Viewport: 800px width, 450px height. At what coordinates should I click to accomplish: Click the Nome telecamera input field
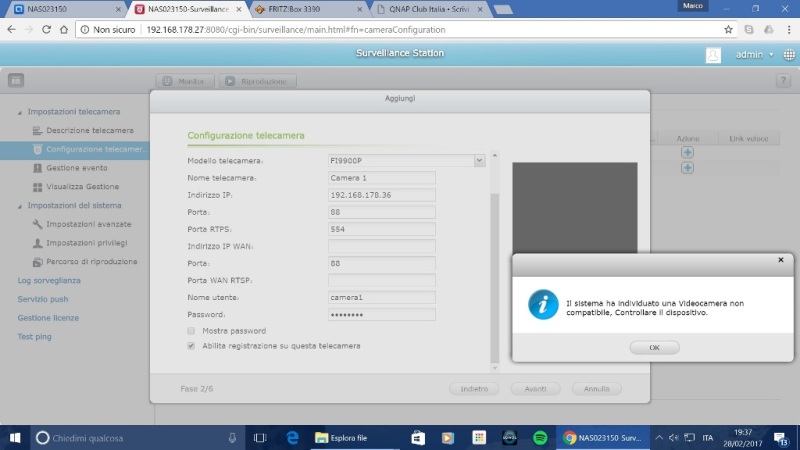pos(381,178)
